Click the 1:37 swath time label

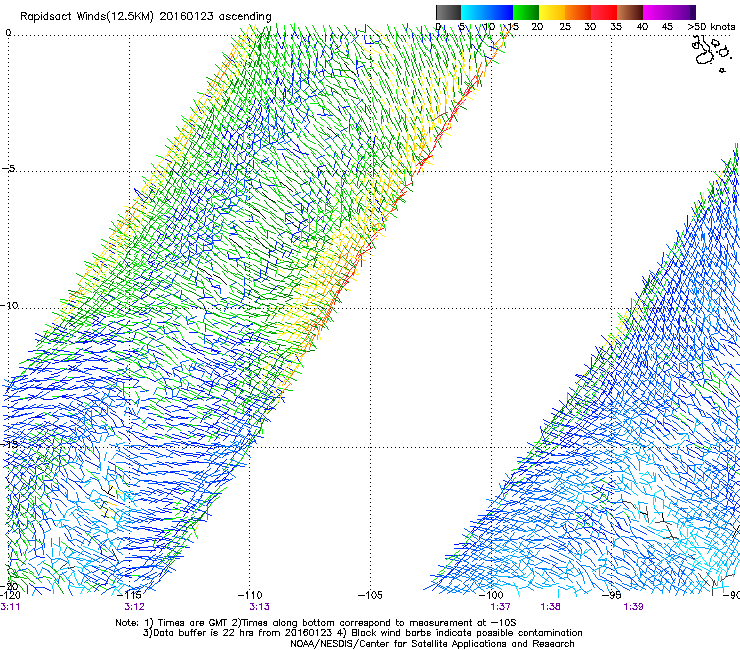500,607
